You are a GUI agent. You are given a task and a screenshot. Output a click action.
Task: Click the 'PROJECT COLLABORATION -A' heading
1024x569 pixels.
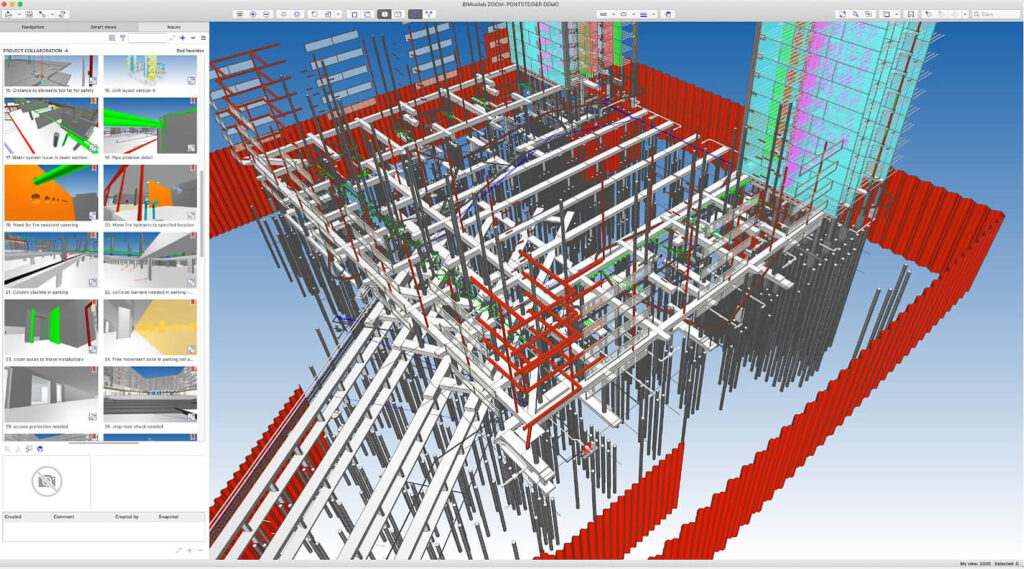click(35, 50)
